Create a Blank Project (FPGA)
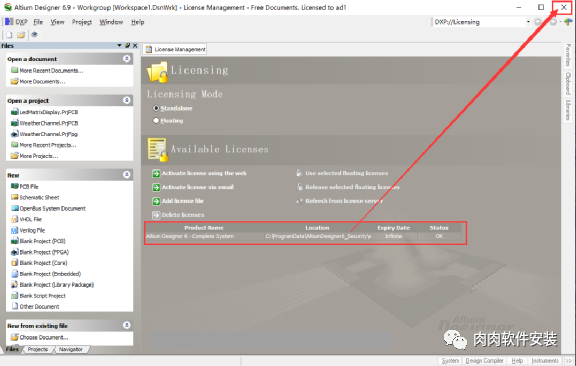576x366 pixels. 40,252
